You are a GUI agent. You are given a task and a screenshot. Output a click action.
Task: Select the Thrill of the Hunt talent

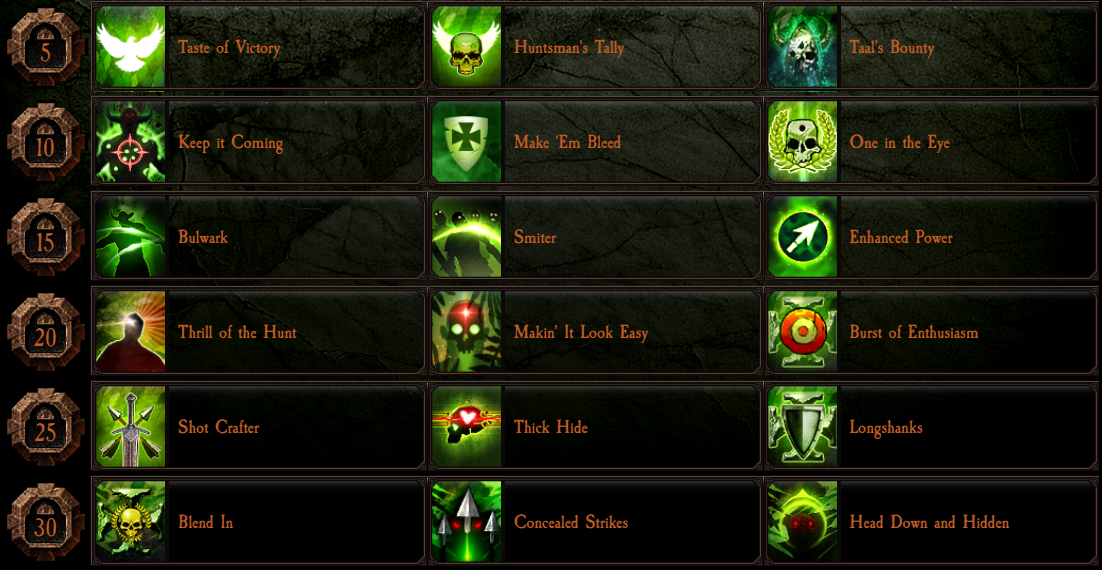[x=258, y=332]
